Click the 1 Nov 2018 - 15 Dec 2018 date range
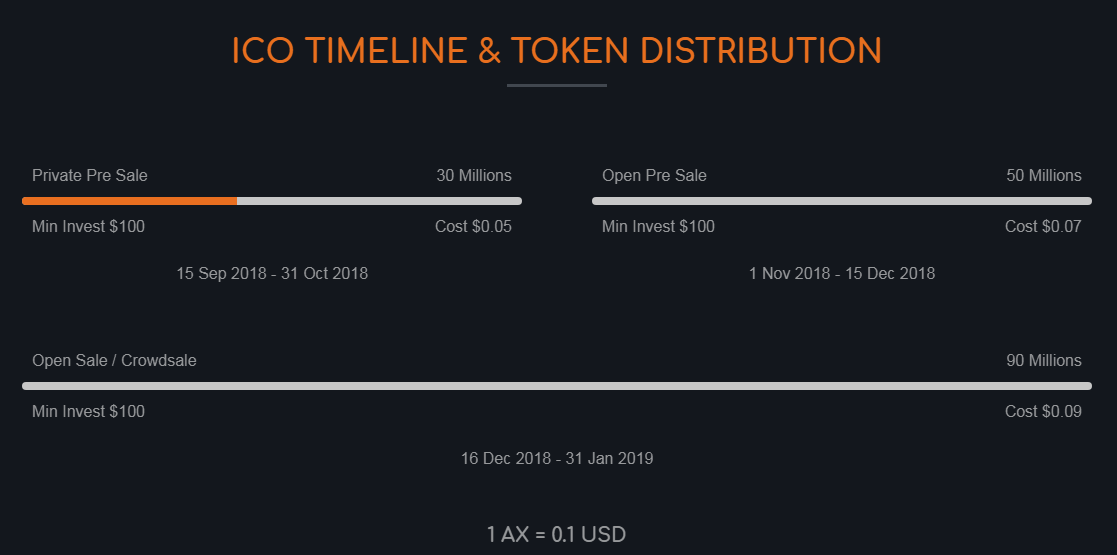This screenshot has height=555, width=1117. point(842,274)
